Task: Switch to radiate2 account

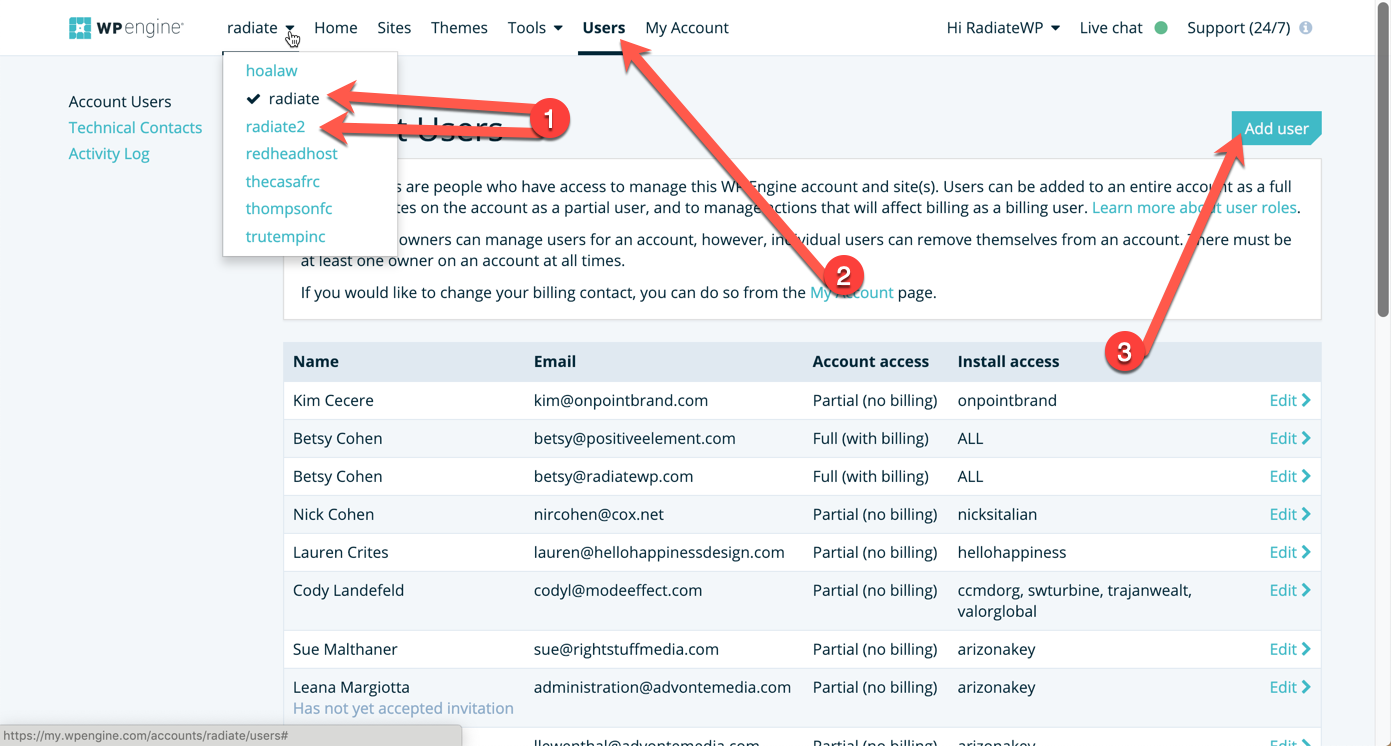Action: click(275, 126)
